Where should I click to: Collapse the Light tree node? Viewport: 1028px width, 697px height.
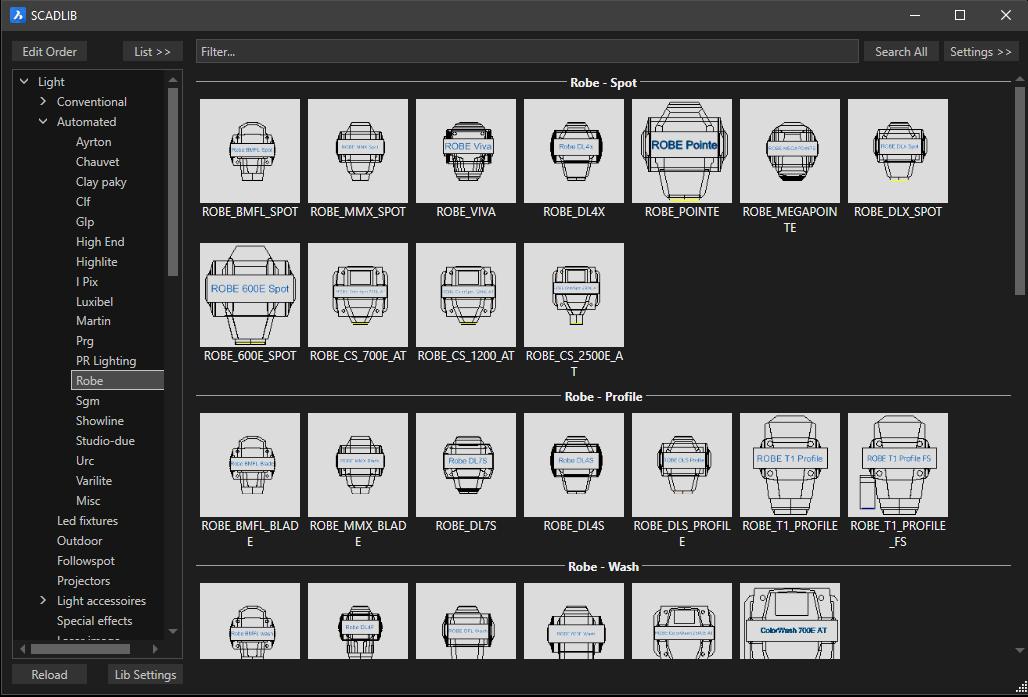tap(24, 82)
